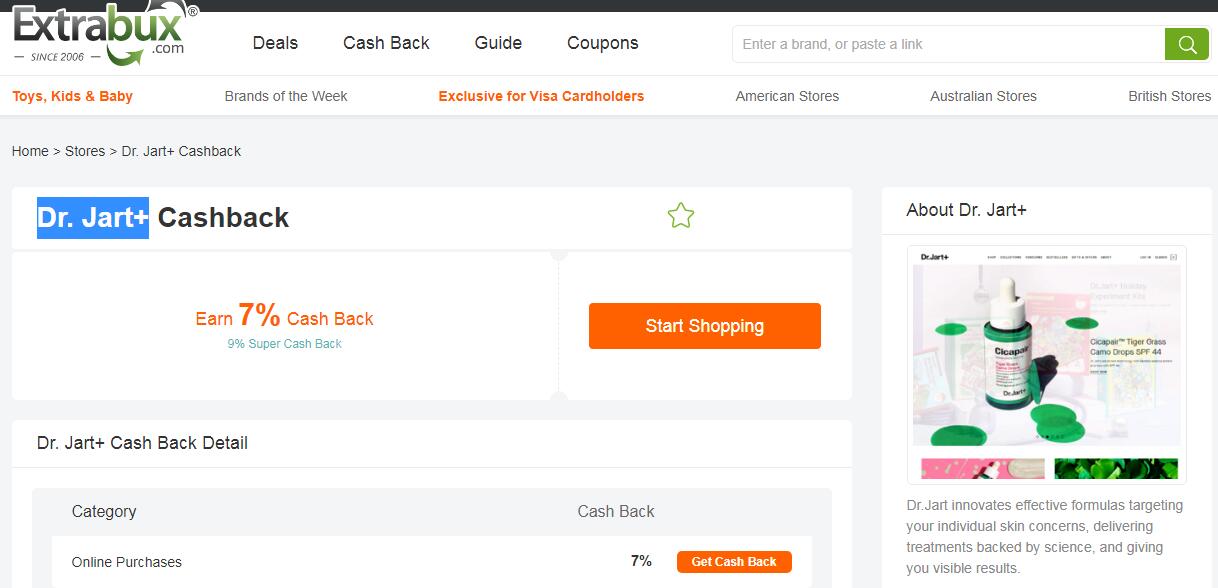Open the Cash Back menu

386,43
